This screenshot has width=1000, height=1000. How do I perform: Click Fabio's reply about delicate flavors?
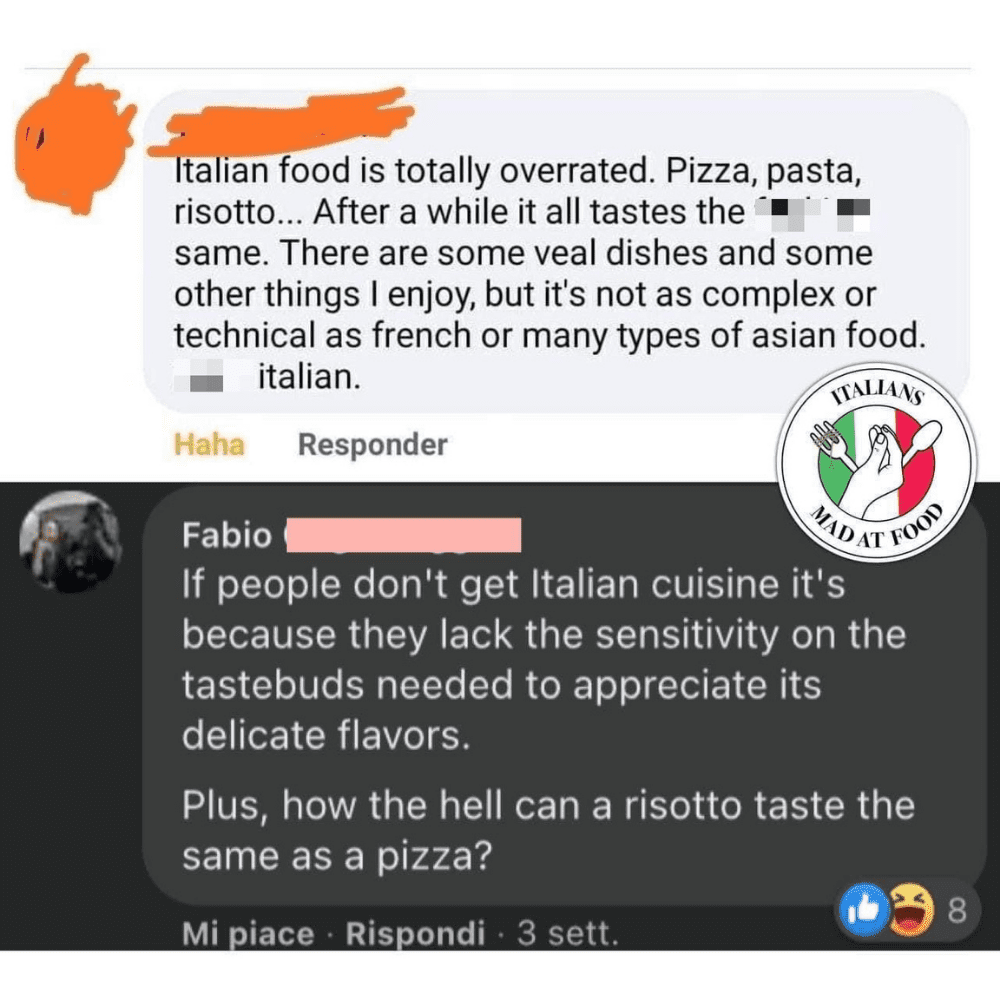(544, 660)
